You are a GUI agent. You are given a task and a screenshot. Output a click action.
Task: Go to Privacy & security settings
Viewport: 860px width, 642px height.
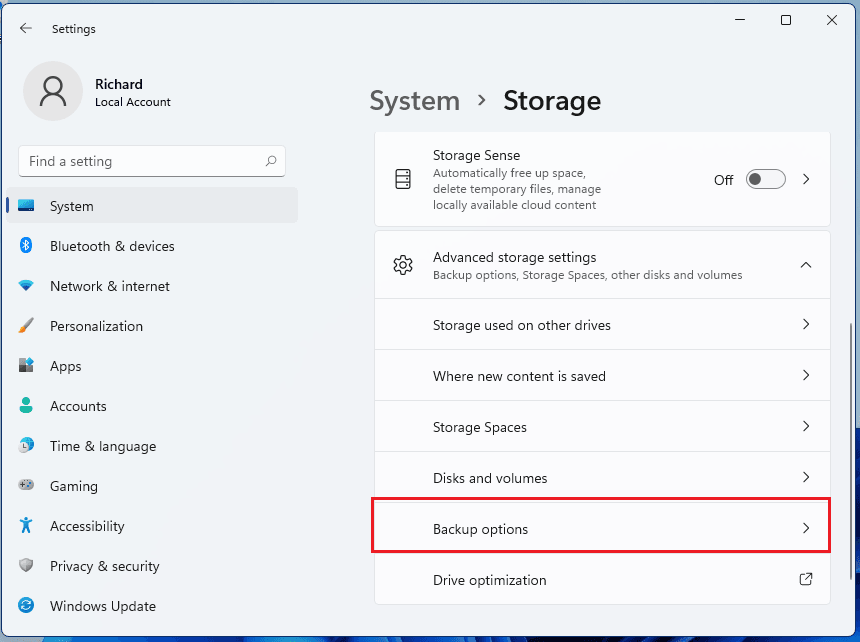(104, 566)
